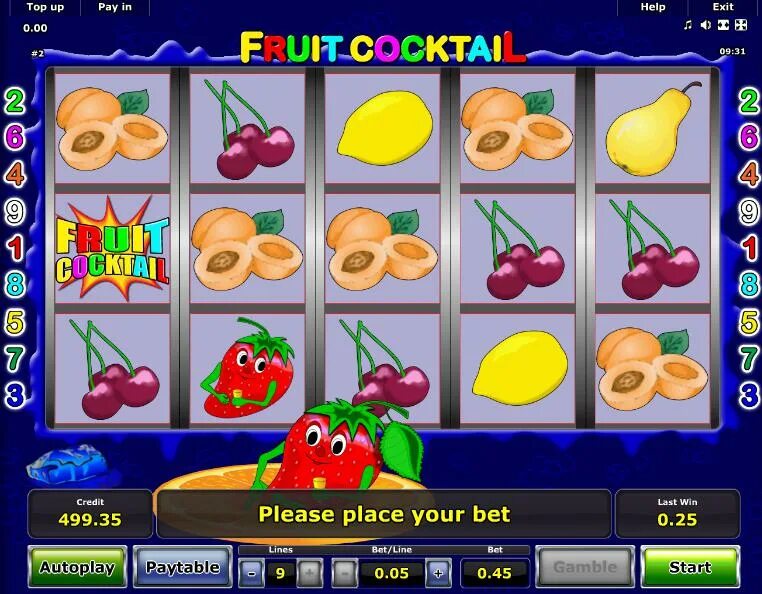
Task: Start the spin with the Start button
Action: 690,567
